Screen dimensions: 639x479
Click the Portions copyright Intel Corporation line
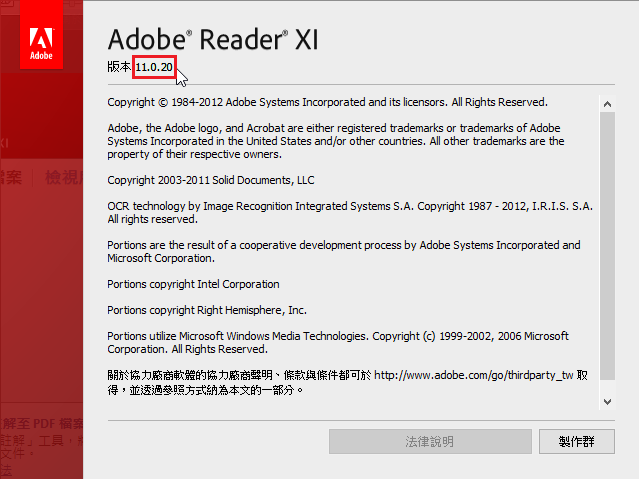[193, 284]
